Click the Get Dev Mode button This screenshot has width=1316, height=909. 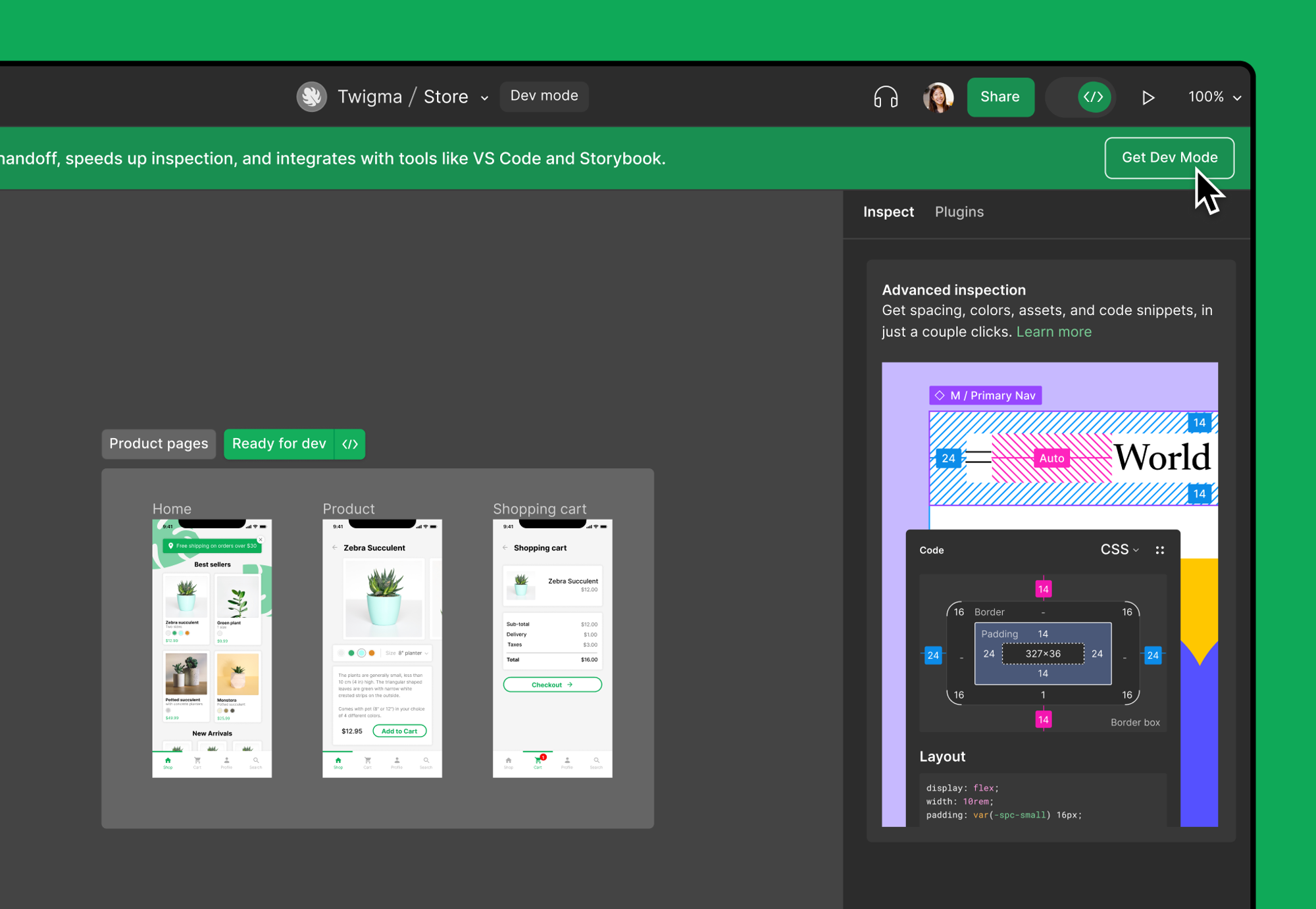pos(1169,158)
